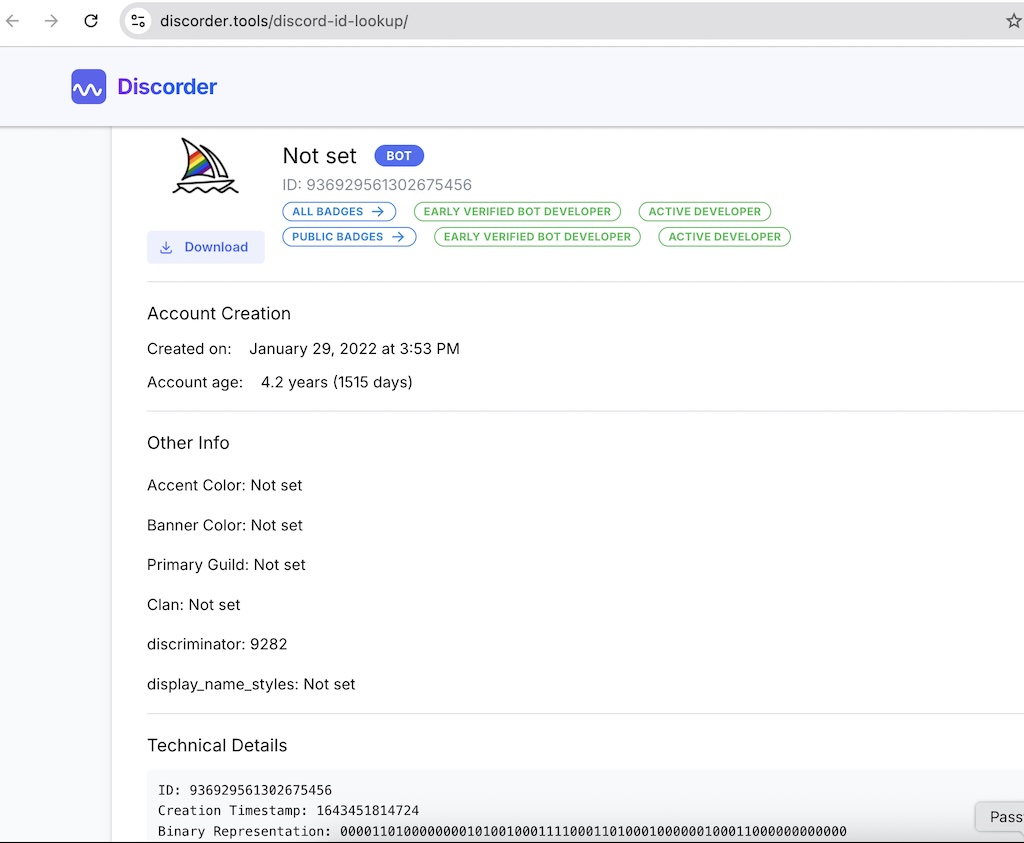
Task: Go to home via Discorder brand text
Action: 167,87
